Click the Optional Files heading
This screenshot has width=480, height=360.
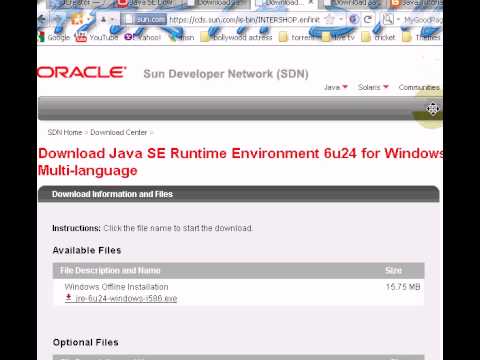[x=86, y=342]
